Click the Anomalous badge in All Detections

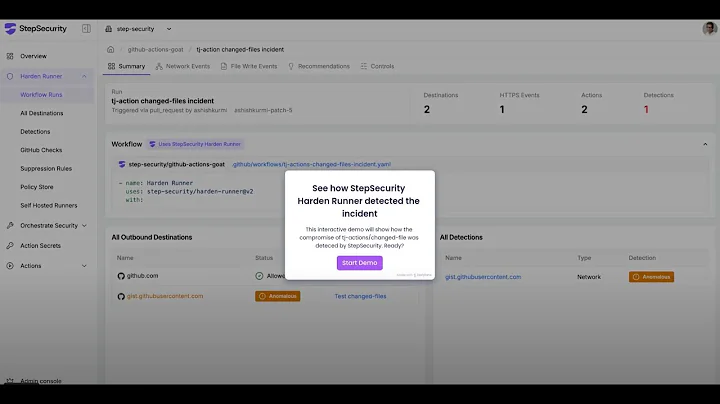point(652,277)
